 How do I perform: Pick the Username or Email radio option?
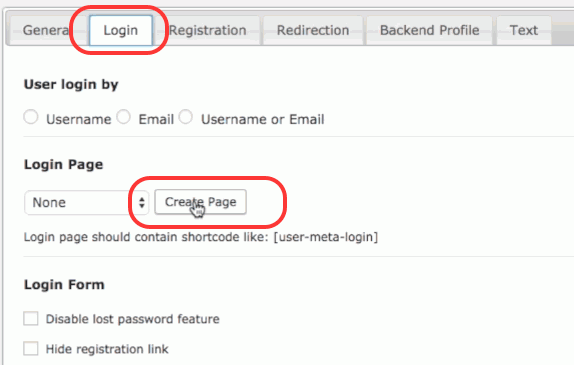click(186, 117)
